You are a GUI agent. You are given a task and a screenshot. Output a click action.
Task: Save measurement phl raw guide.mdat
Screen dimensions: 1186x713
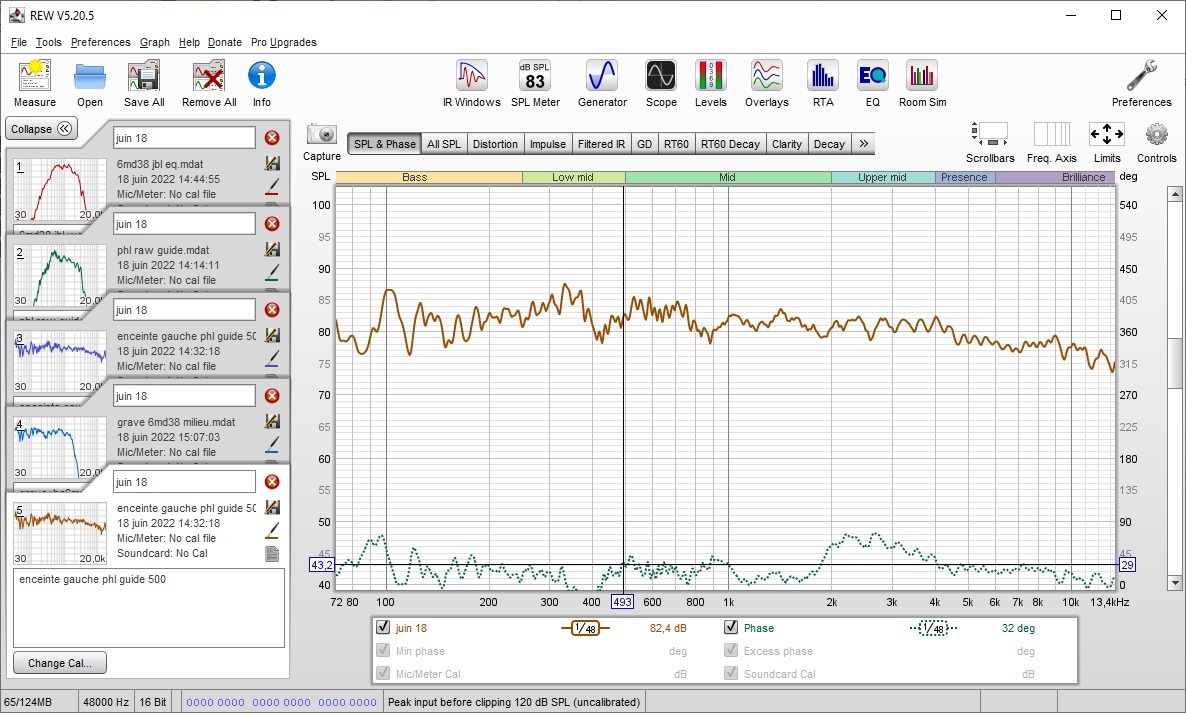[272, 250]
